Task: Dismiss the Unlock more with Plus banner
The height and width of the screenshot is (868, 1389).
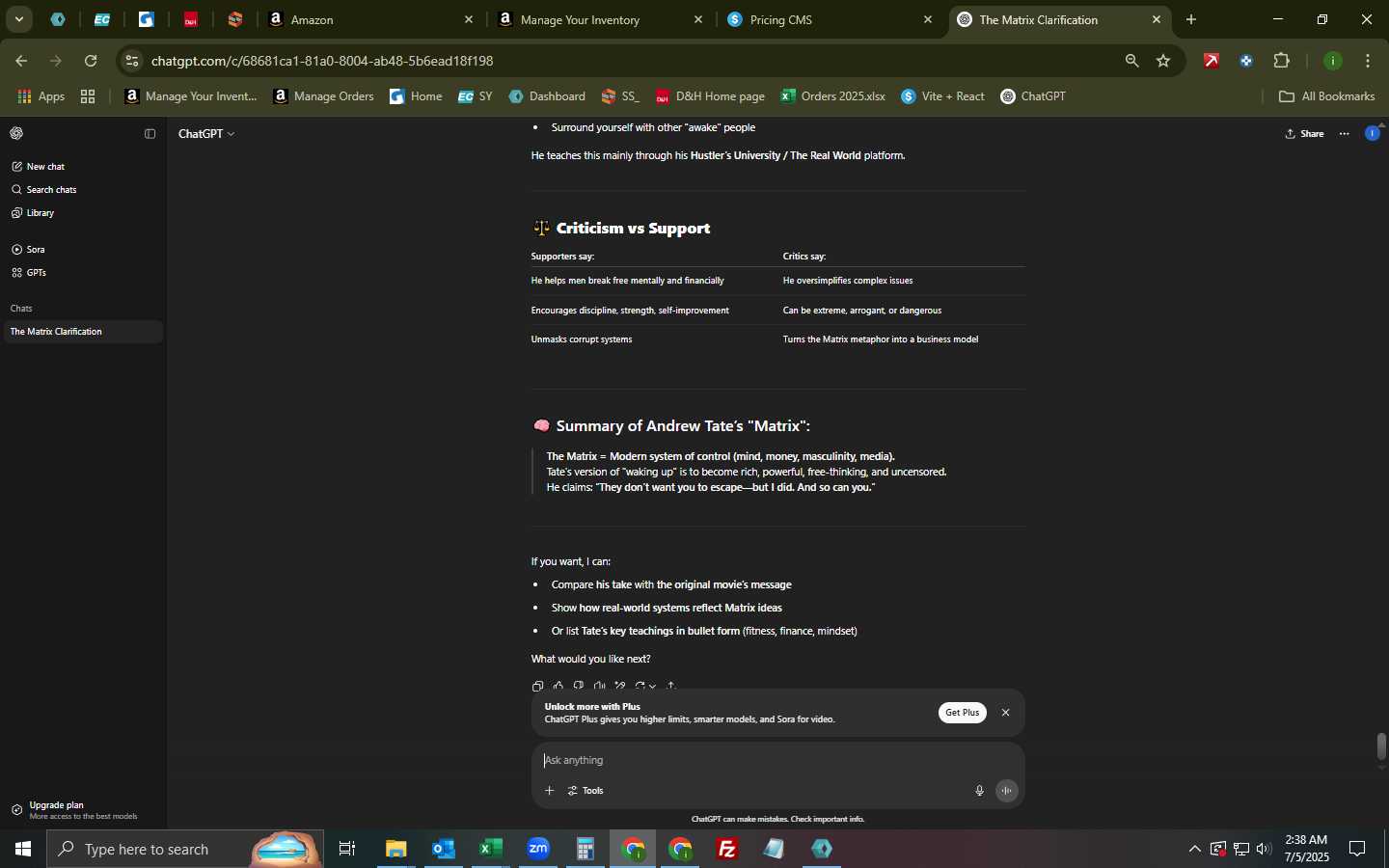Action: tap(1006, 713)
